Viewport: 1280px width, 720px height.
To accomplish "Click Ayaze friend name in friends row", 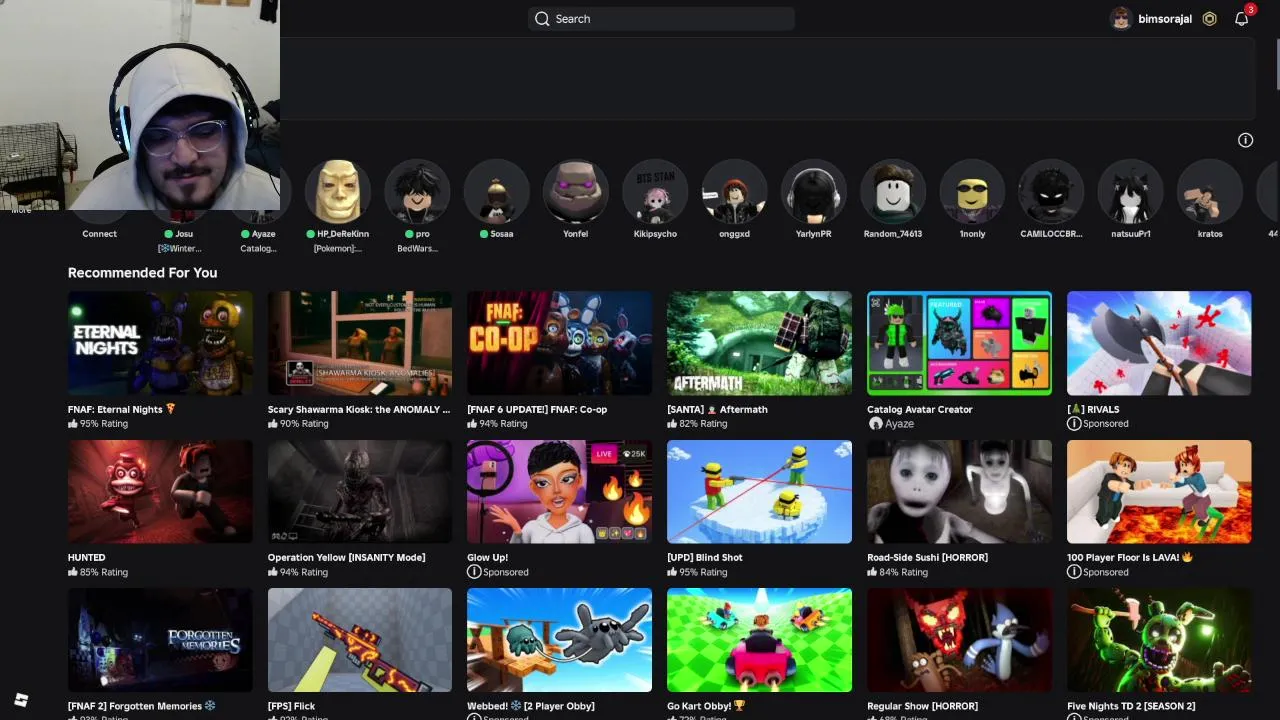I will pyautogui.click(x=263, y=234).
